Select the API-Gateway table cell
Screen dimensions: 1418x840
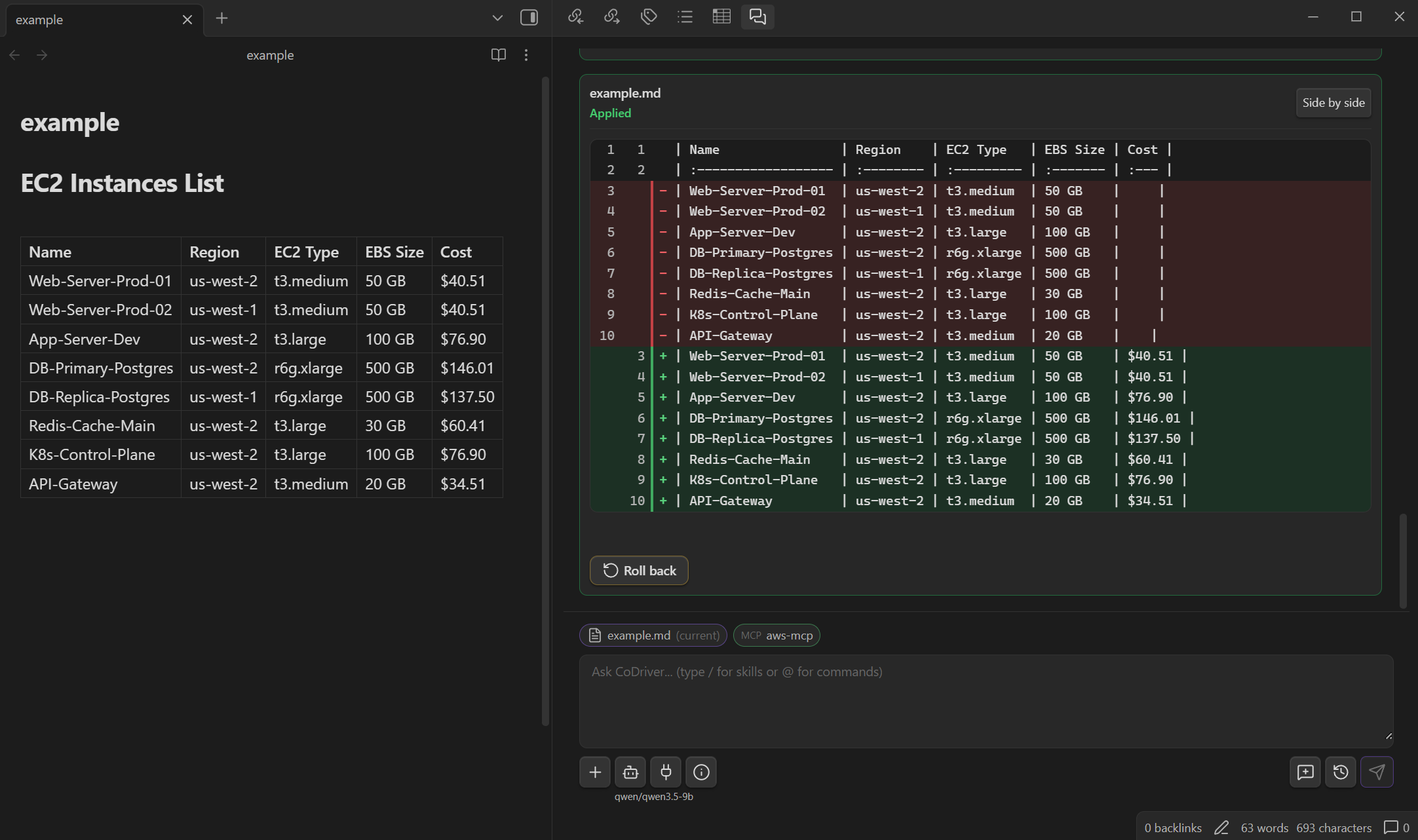tap(101, 484)
